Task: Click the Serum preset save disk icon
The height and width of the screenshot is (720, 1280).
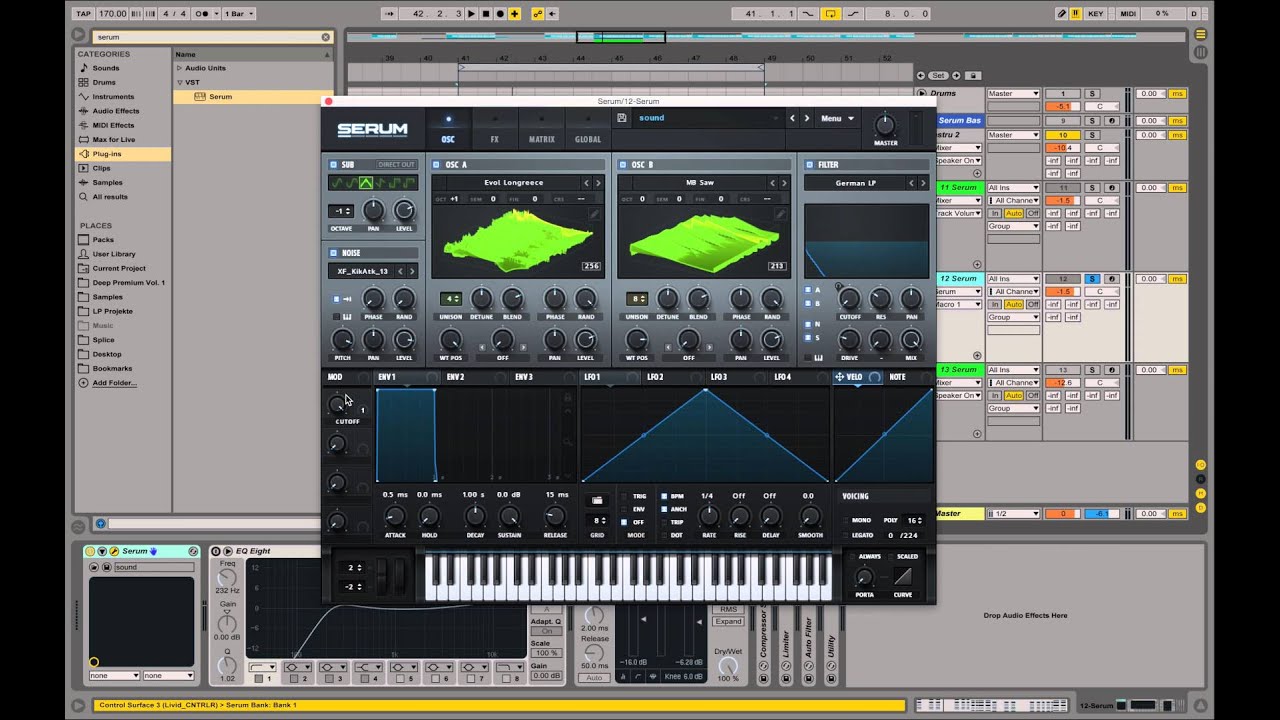Action: [622, 118]
